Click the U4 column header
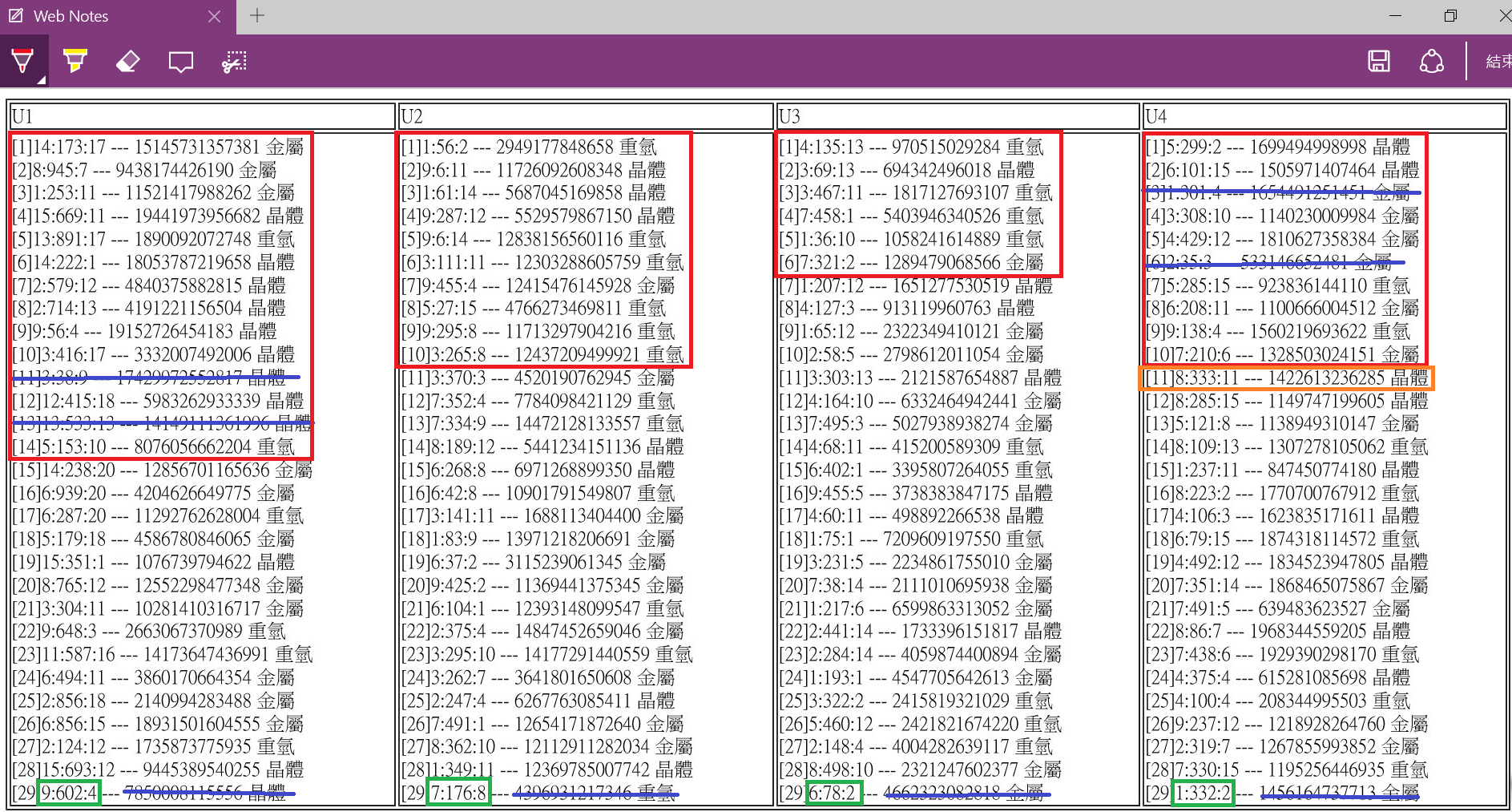 point(1325,116)
